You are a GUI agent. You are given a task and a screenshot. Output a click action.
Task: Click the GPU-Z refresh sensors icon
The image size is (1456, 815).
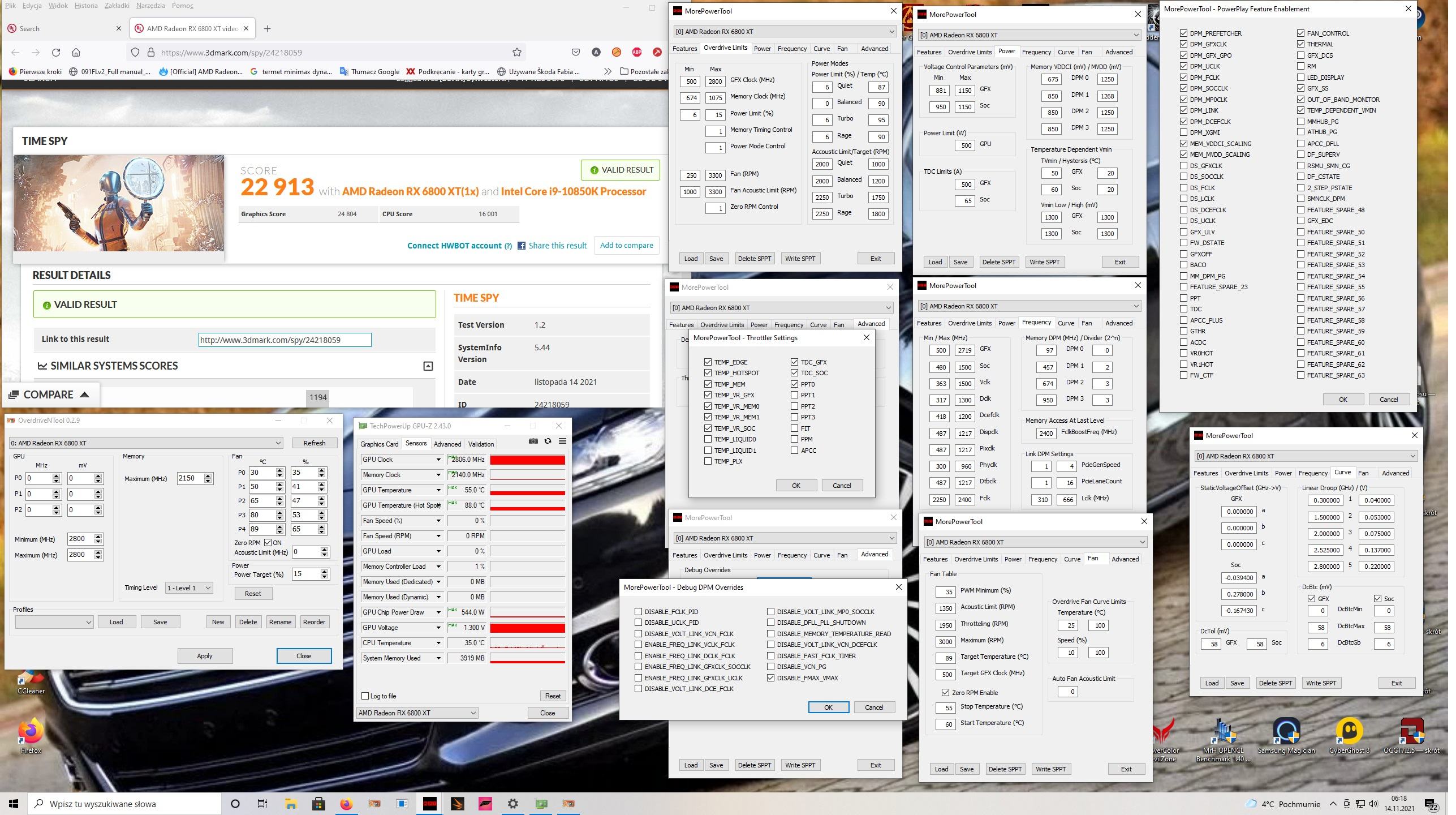tap(548, 441)
